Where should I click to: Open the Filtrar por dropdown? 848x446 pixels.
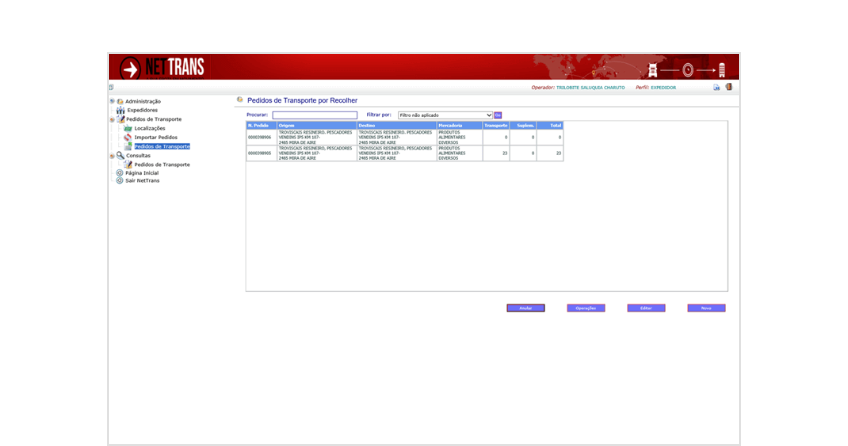(x=445, y=115)
